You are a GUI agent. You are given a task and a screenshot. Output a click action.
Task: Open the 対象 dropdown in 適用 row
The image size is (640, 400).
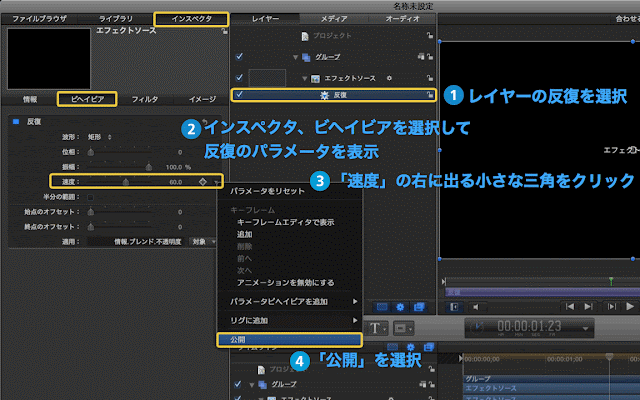pyautogui.click(x=203, y=242)
